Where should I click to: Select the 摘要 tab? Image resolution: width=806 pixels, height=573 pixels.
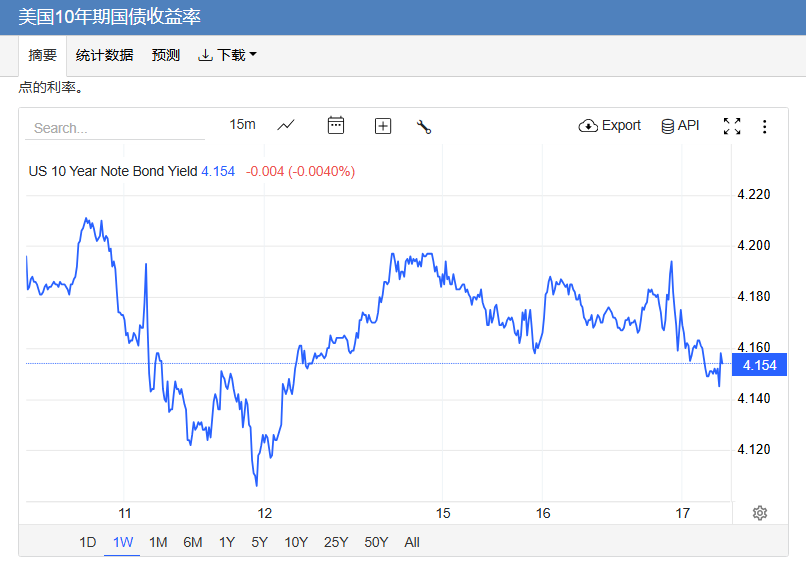tap(43, 55)
